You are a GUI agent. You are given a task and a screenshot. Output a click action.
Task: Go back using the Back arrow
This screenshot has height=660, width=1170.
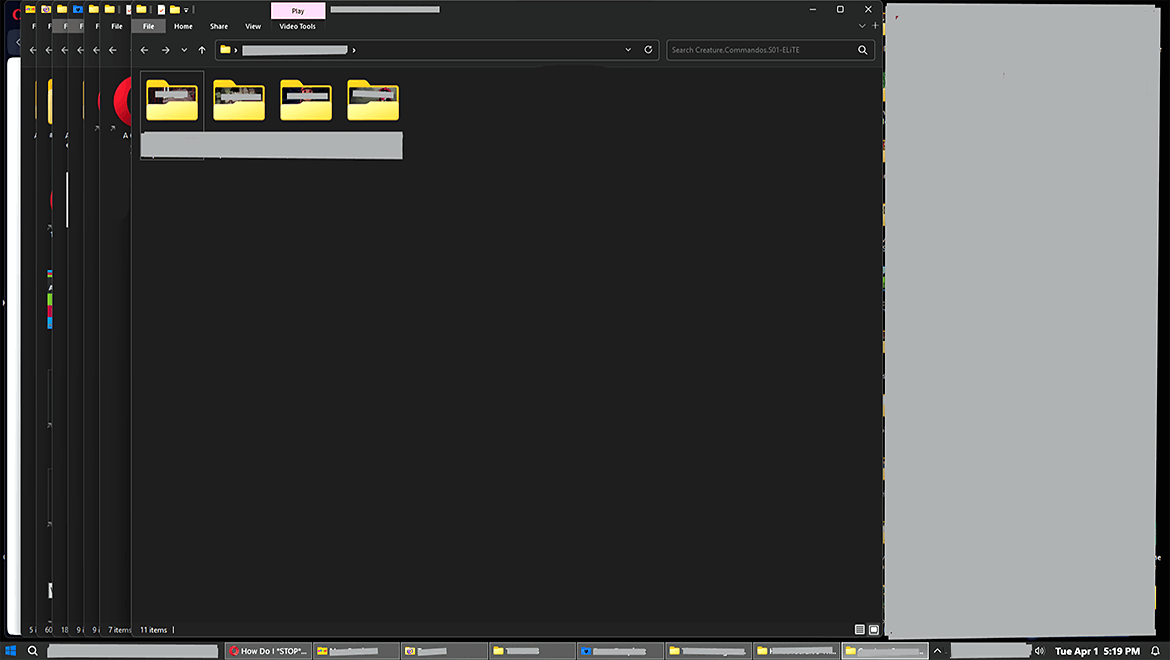(x=144, y=50)
